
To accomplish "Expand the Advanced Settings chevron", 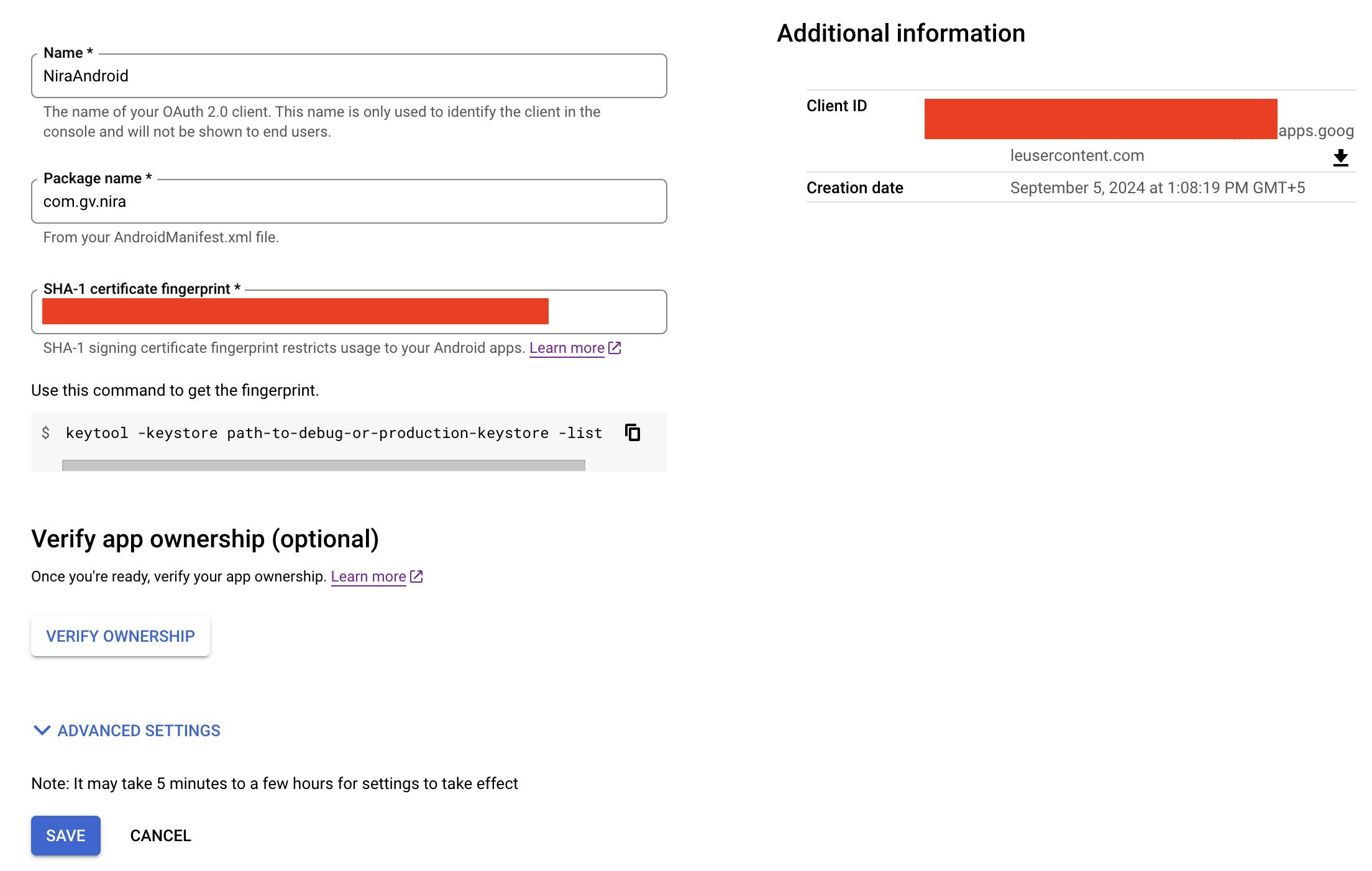I will point(42,731).
